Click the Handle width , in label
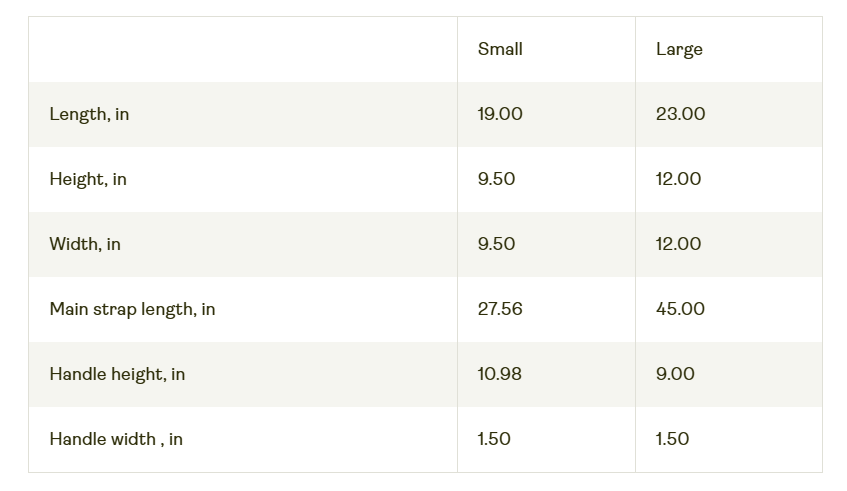Image resolution: width=847 pixels, height=491 pixels. pyautogui.click(x=116, y=439)
